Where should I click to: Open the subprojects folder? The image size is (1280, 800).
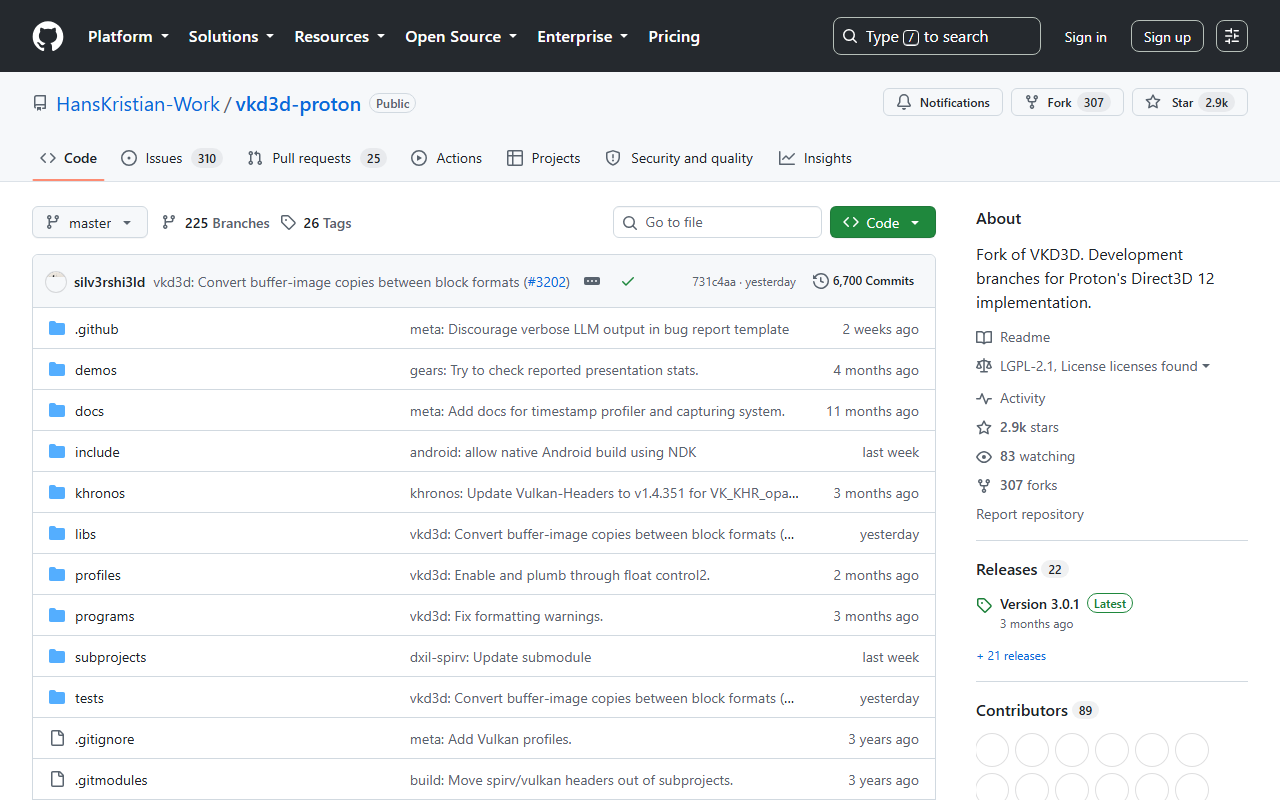111,657
